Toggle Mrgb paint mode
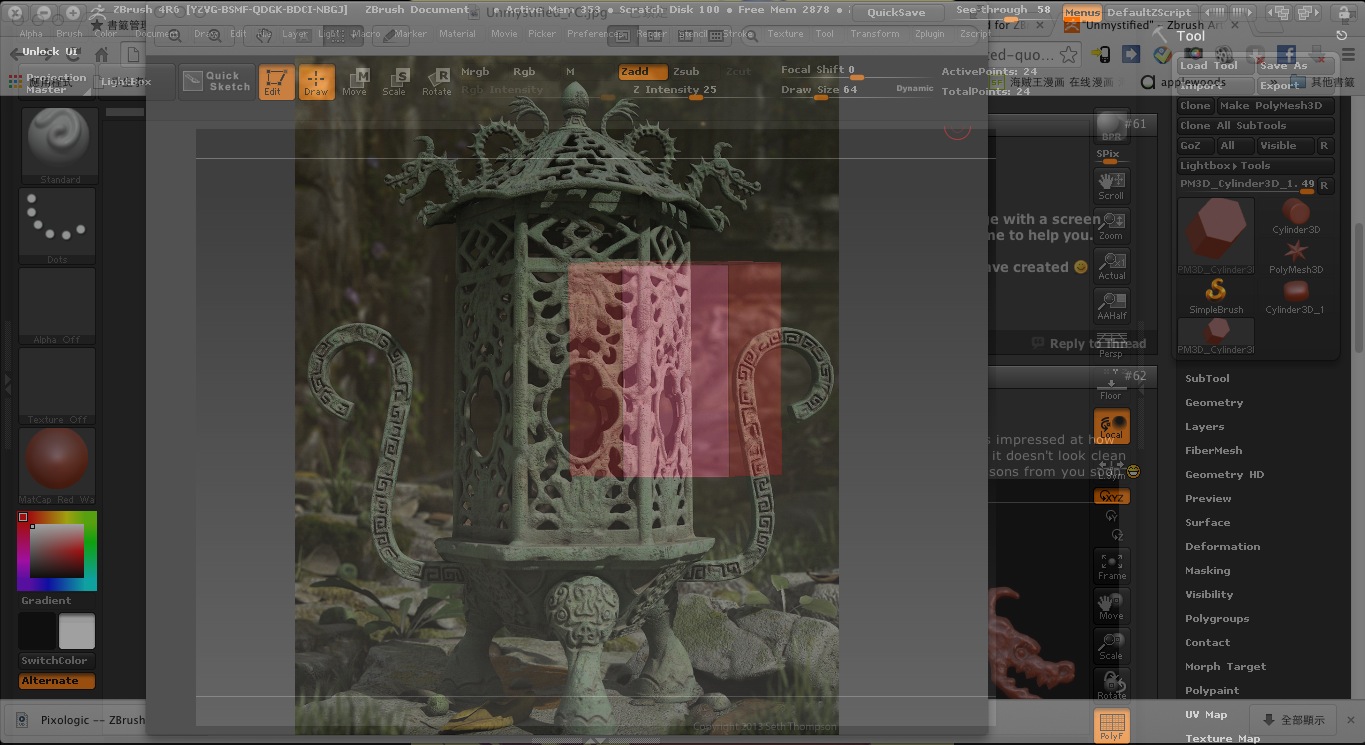Viewport: 1365px width, 745px height. point(475,72)
